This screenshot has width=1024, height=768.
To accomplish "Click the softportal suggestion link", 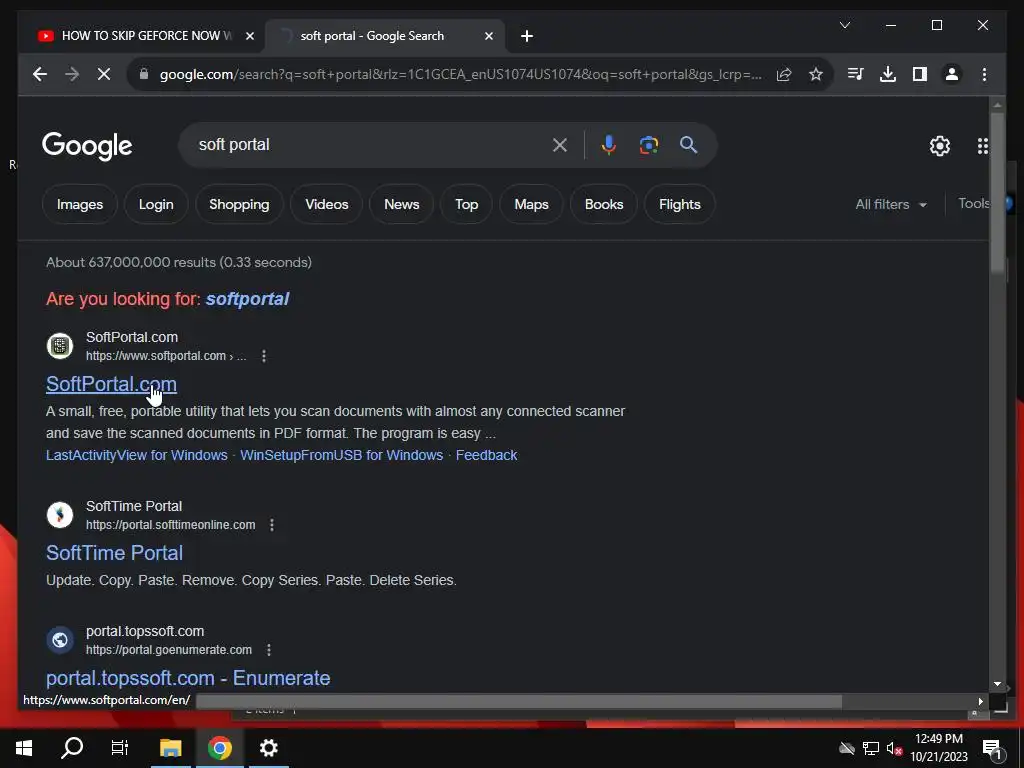I will click(x=248, y=299).
